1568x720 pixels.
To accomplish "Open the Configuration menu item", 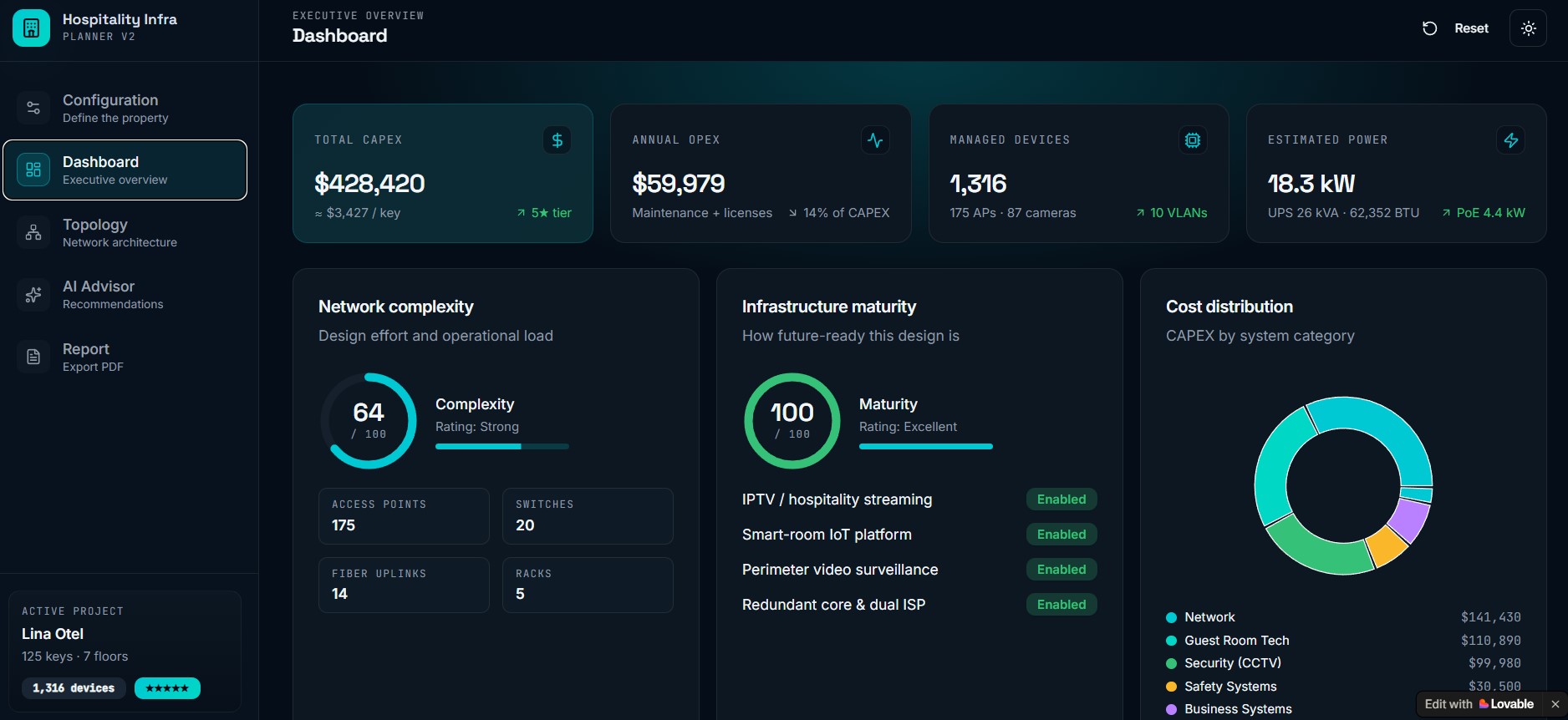I will (x=125, y=108).
